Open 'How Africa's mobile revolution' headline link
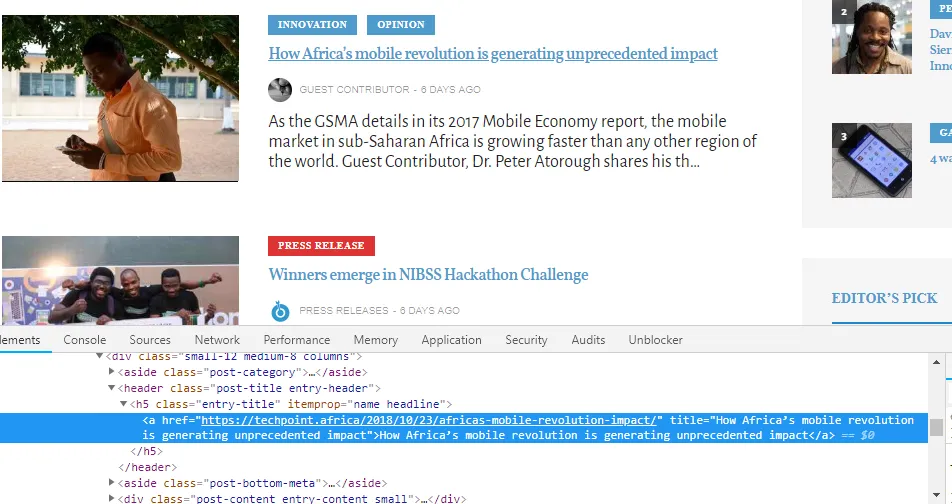The width and height of the screenshot is (952, 504). (492, 54)
